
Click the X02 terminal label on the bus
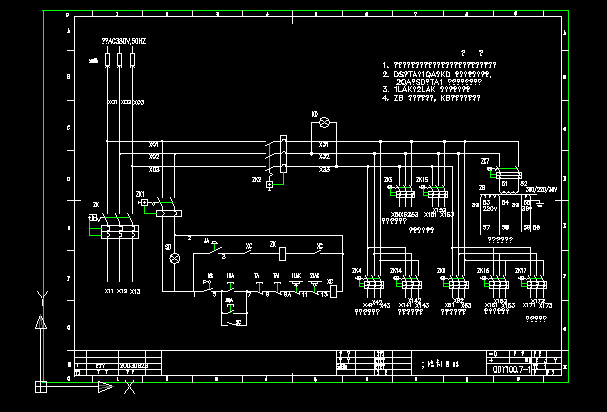(x=154, y=157)
